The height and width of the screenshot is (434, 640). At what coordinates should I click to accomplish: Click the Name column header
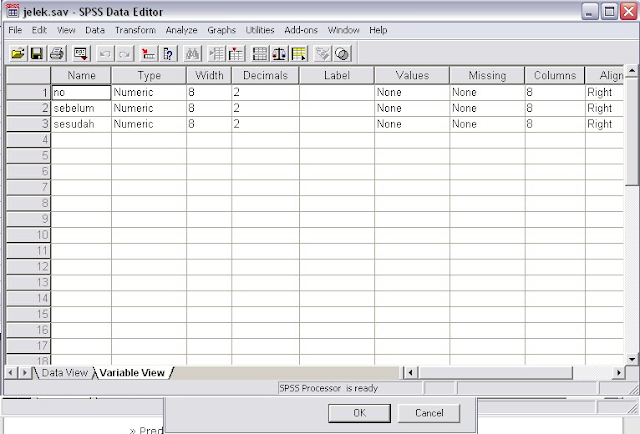pyautogui.click(x=81, y=76)
